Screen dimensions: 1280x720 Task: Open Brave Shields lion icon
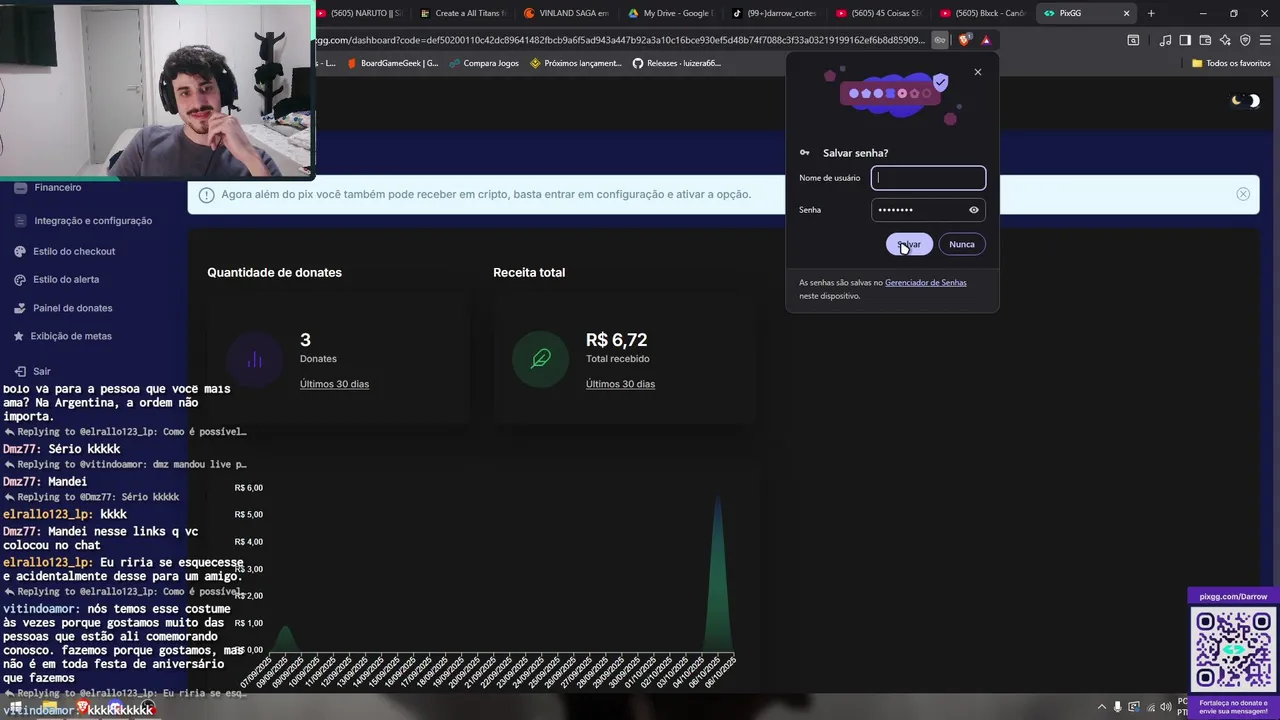tap(964, 40)
